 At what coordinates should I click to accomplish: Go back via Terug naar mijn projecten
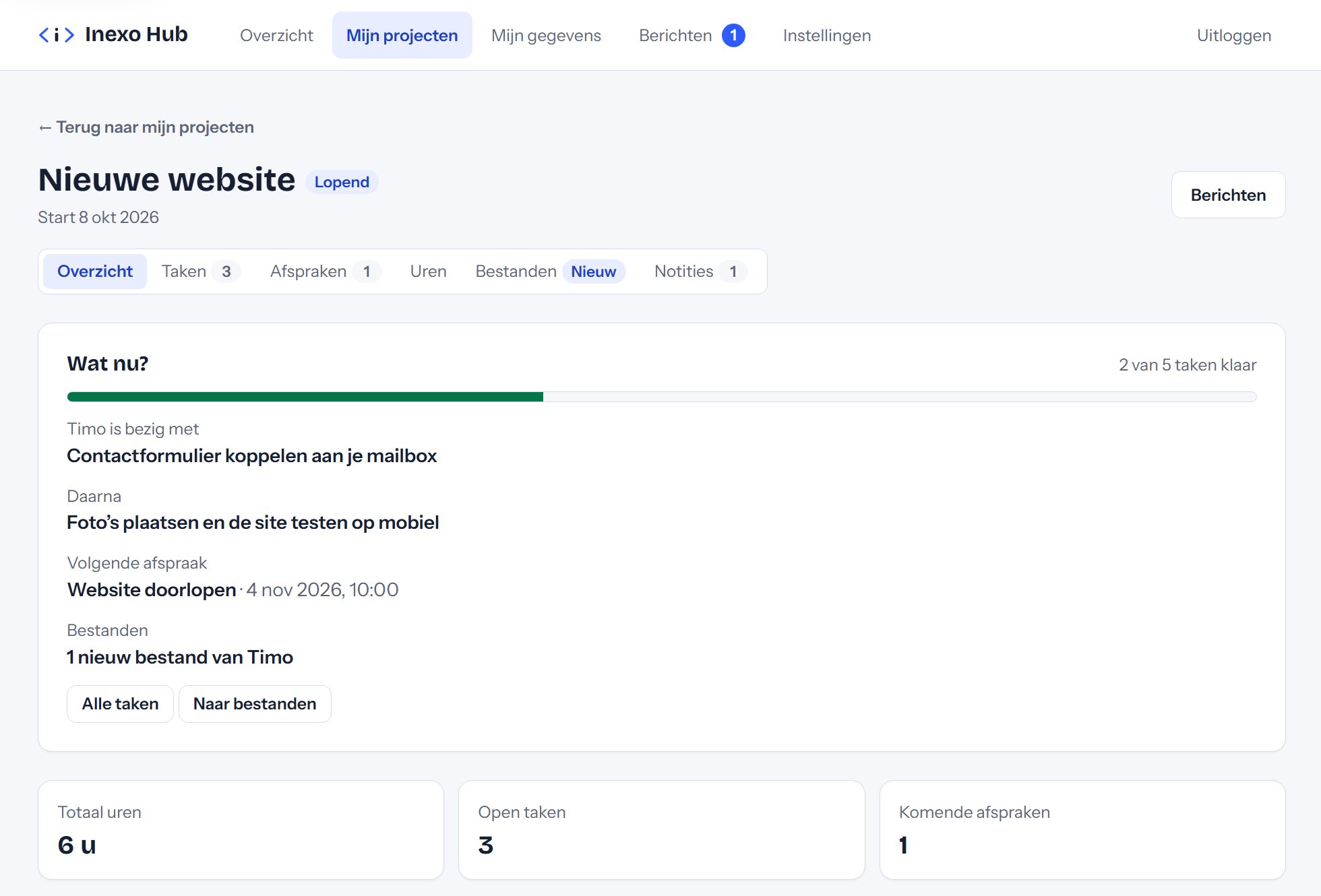[x=146, y=127]
